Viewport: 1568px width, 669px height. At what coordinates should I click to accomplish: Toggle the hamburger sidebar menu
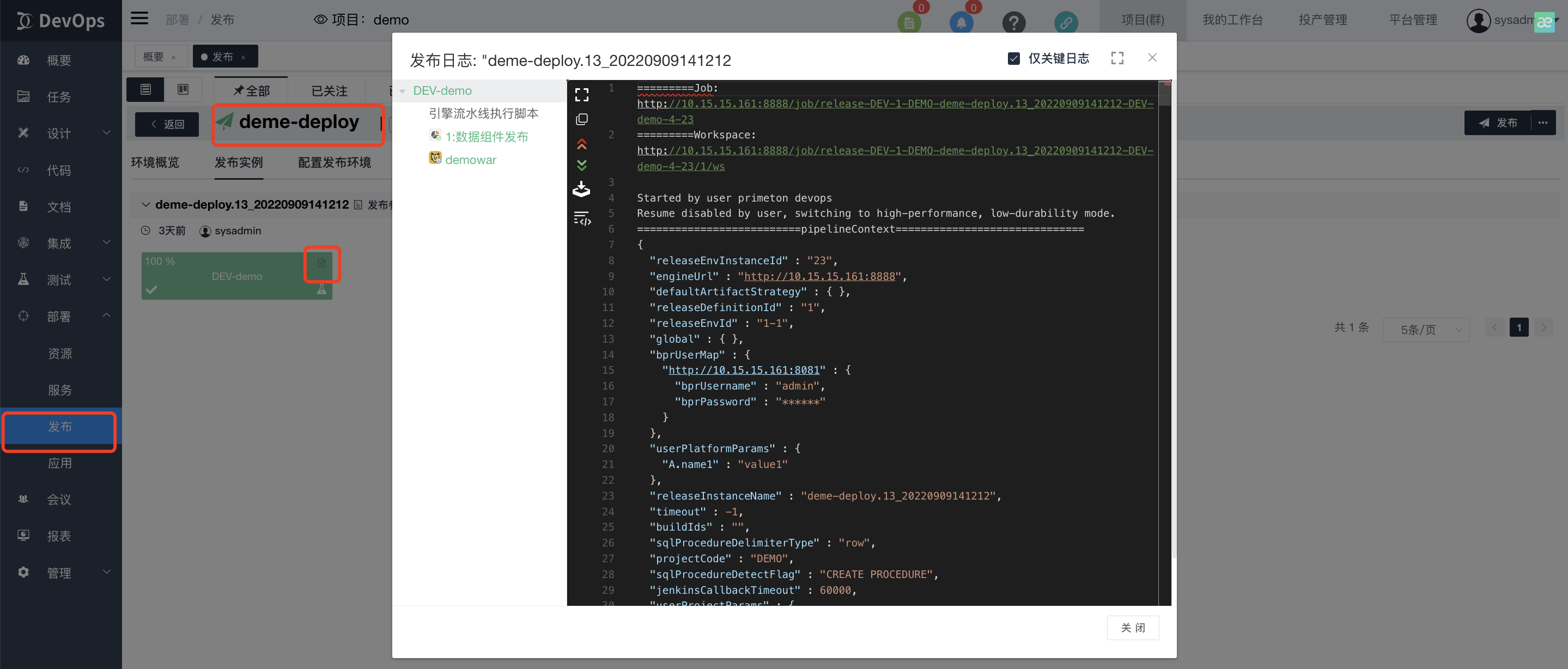tap(139, 19)
